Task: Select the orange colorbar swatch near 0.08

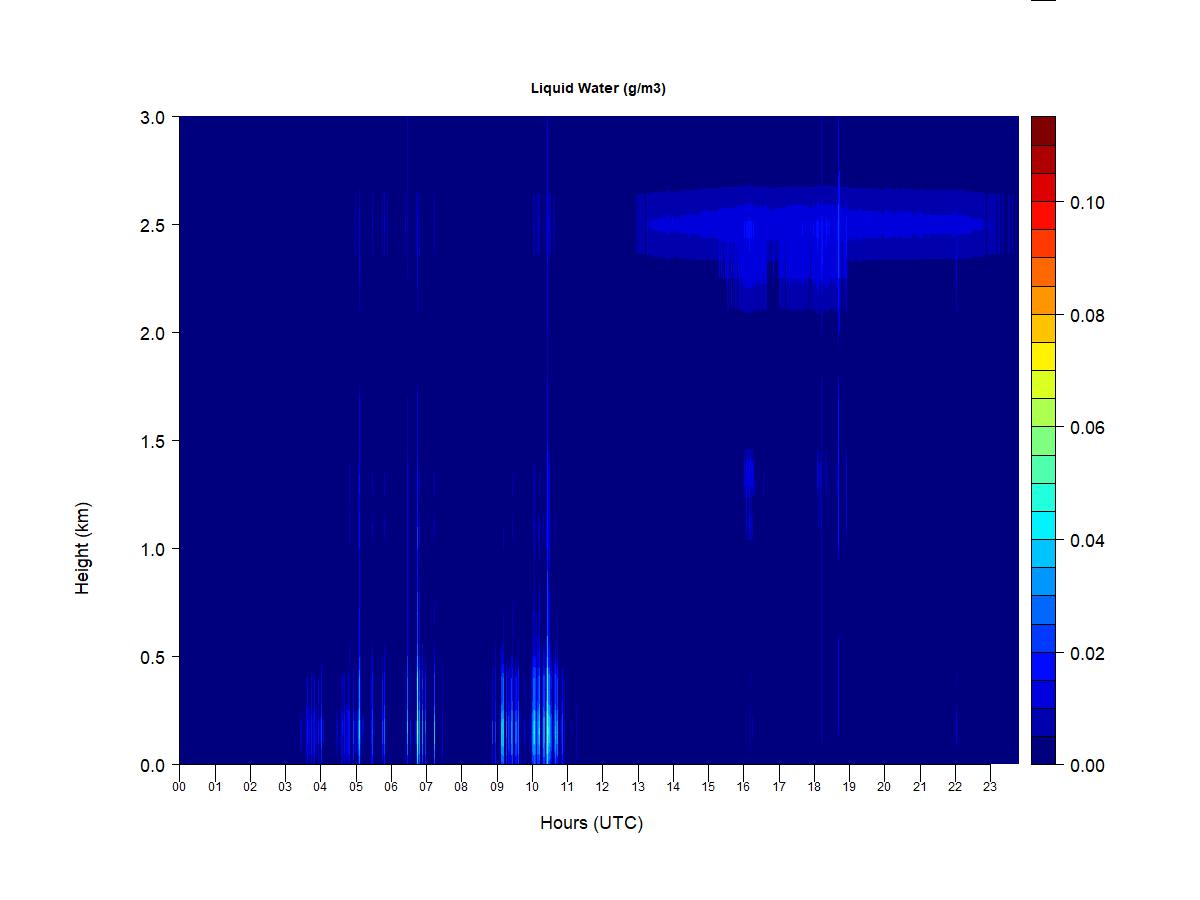Action: click(1043, 300)
